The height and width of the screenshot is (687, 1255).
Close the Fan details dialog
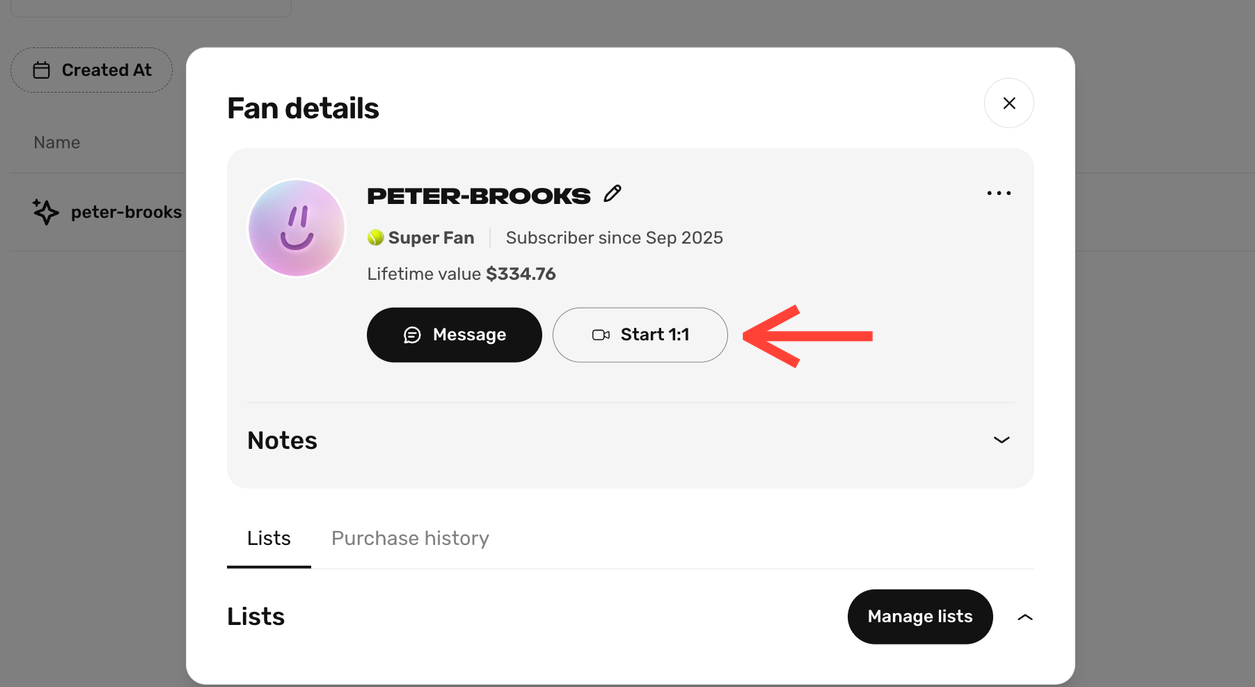click(1009, 103)
